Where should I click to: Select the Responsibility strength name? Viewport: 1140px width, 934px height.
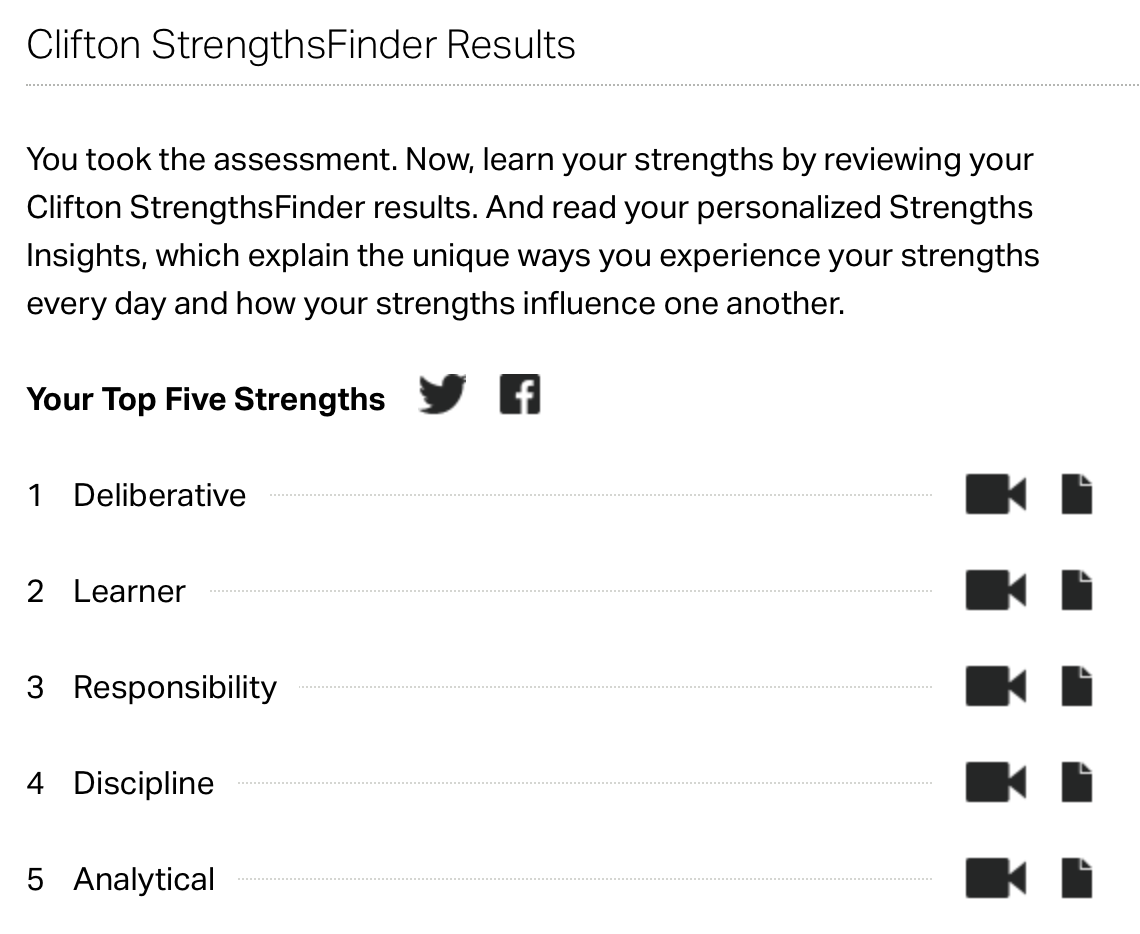pyautogui.click(x=175, y=687)
